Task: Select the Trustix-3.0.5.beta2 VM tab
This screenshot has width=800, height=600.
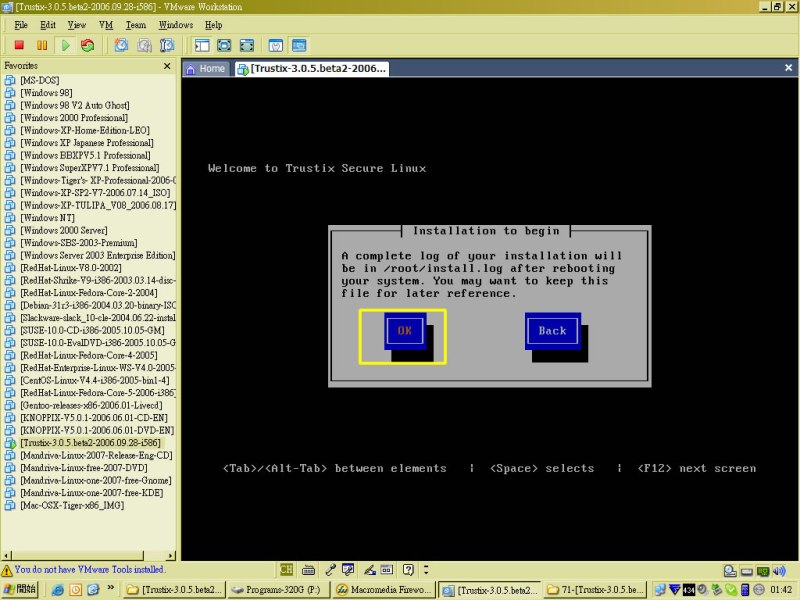Action: pos(312,68)
